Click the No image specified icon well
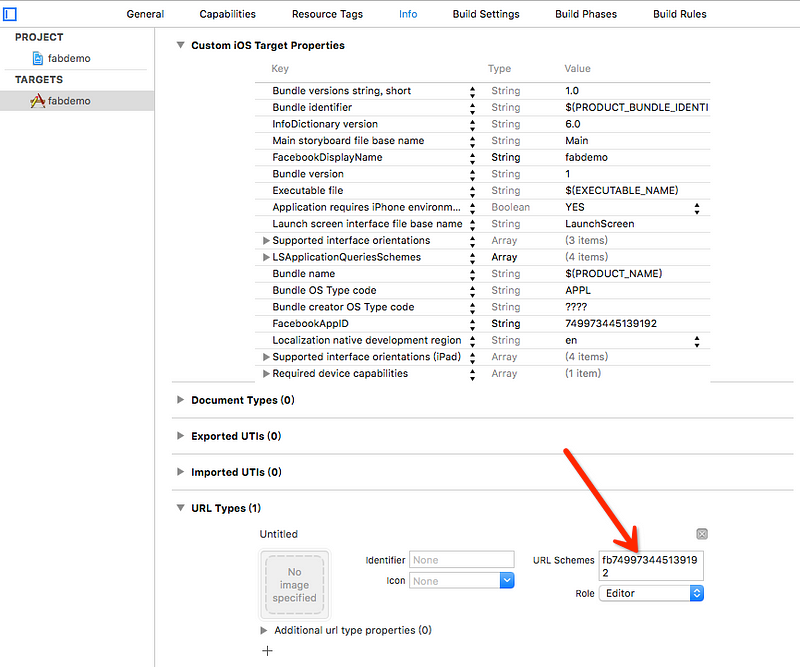Viewport: 800px width, 667px height. 294,584
